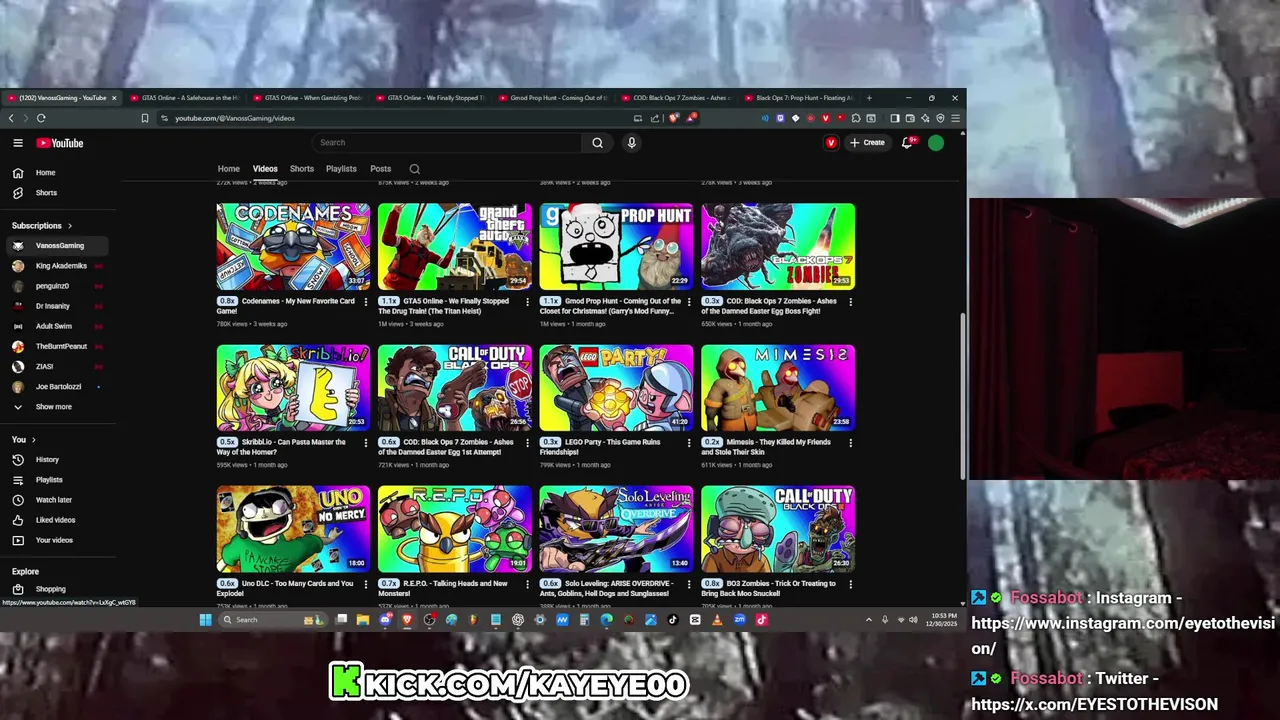Screen dimensions: 1280x720
Task: Search within the channel using the magnifier icon
Action: point(414,169)
